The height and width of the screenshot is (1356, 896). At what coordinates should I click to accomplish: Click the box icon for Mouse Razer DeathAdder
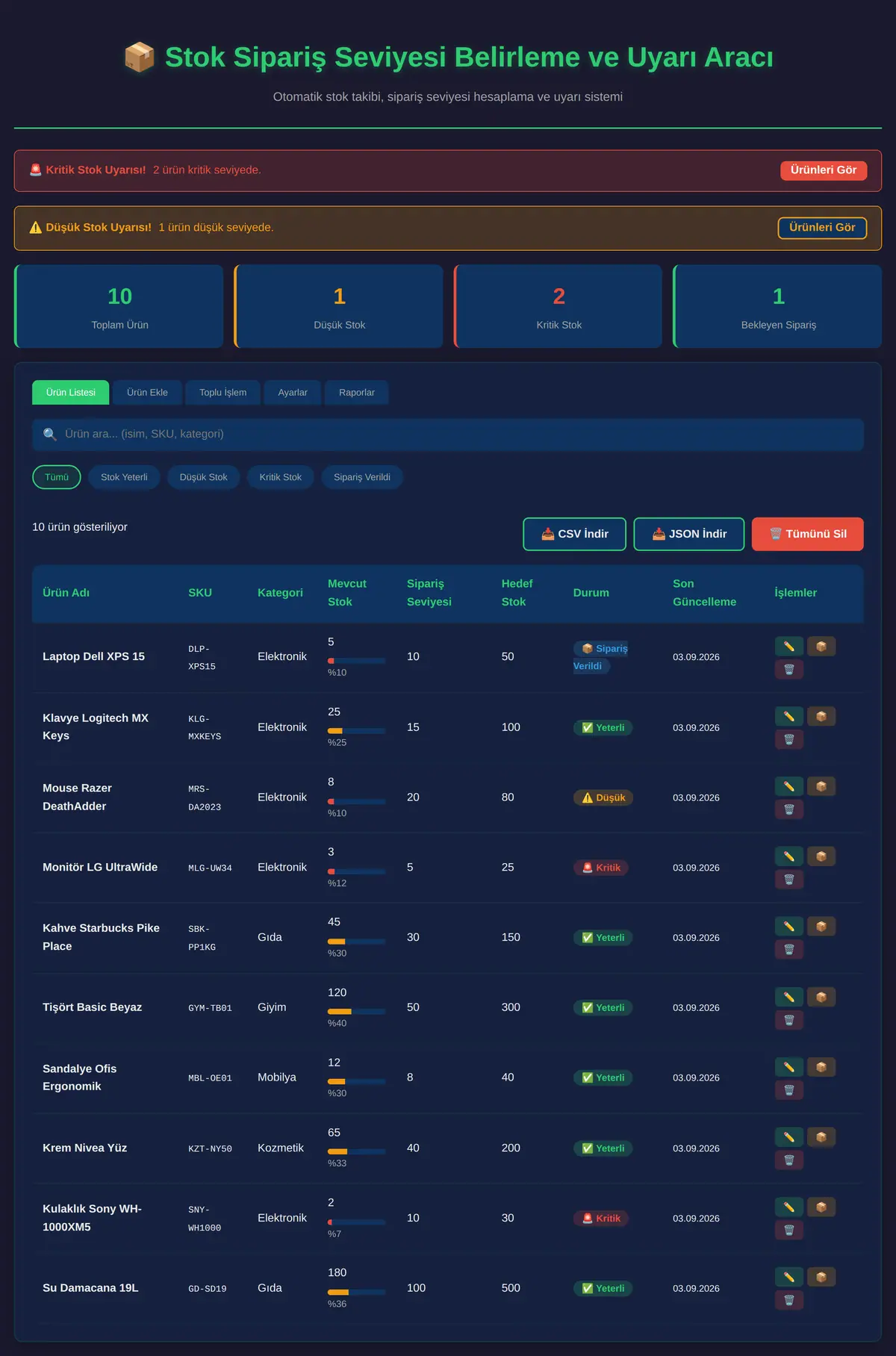click(x=821, y=786)
